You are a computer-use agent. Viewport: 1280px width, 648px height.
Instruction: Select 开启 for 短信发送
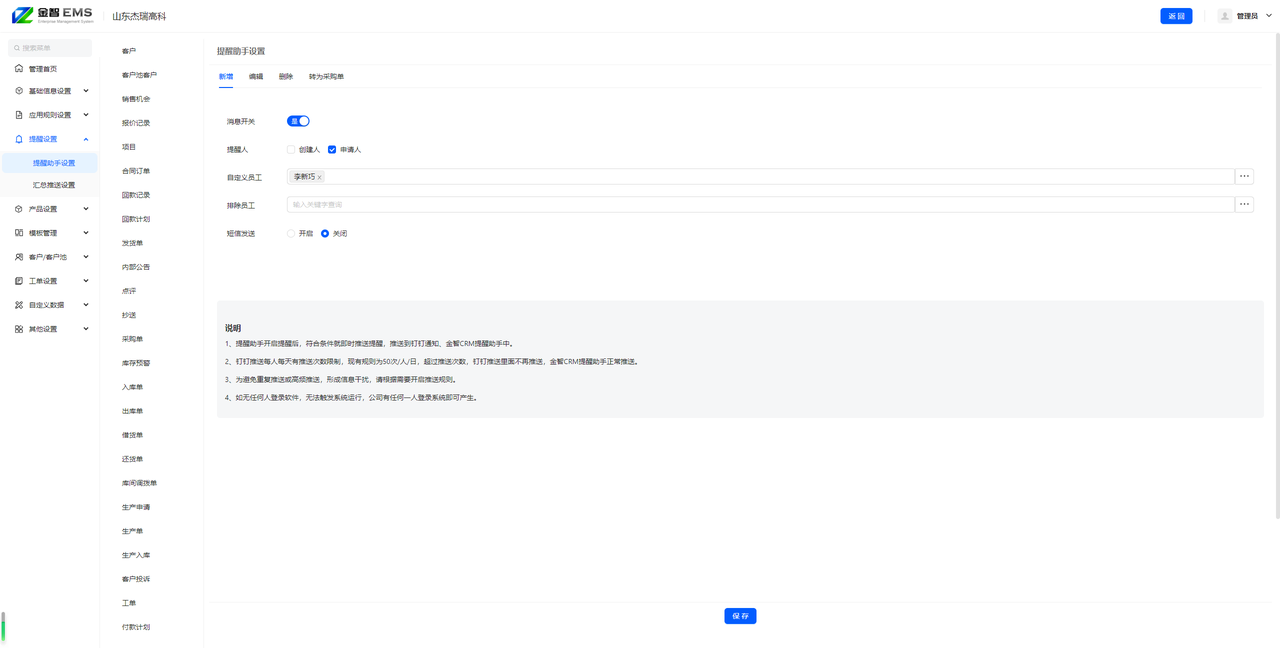pos(291,233)
